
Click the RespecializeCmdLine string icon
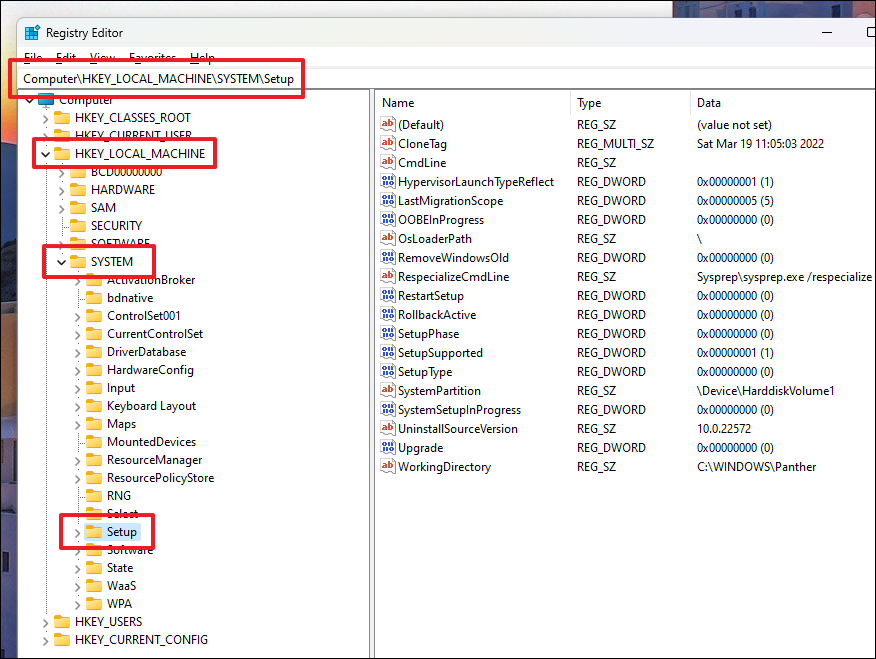click(x=388, y=276)
